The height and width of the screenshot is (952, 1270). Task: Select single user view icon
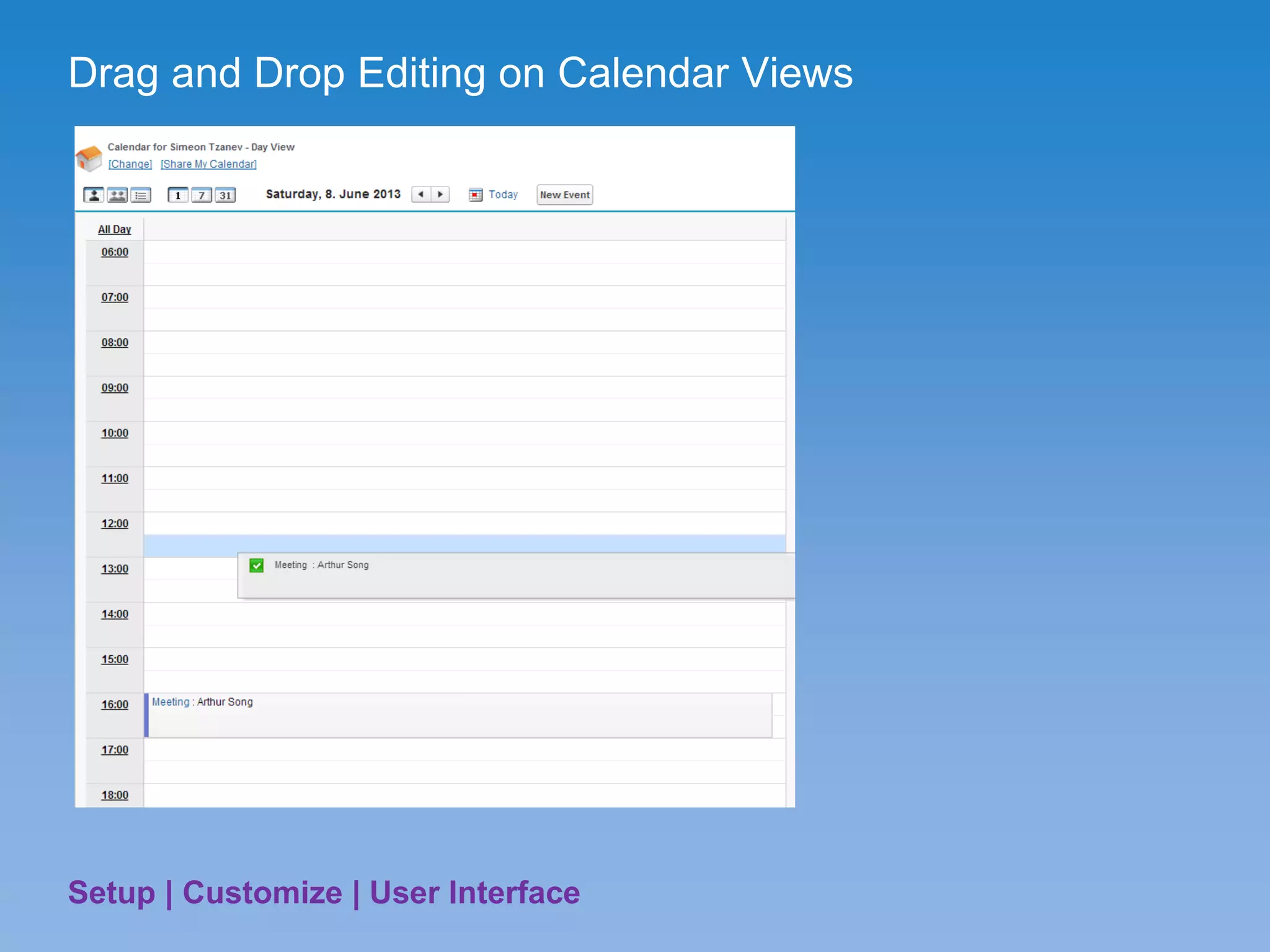pyautogui.click(x=94, y=195)
